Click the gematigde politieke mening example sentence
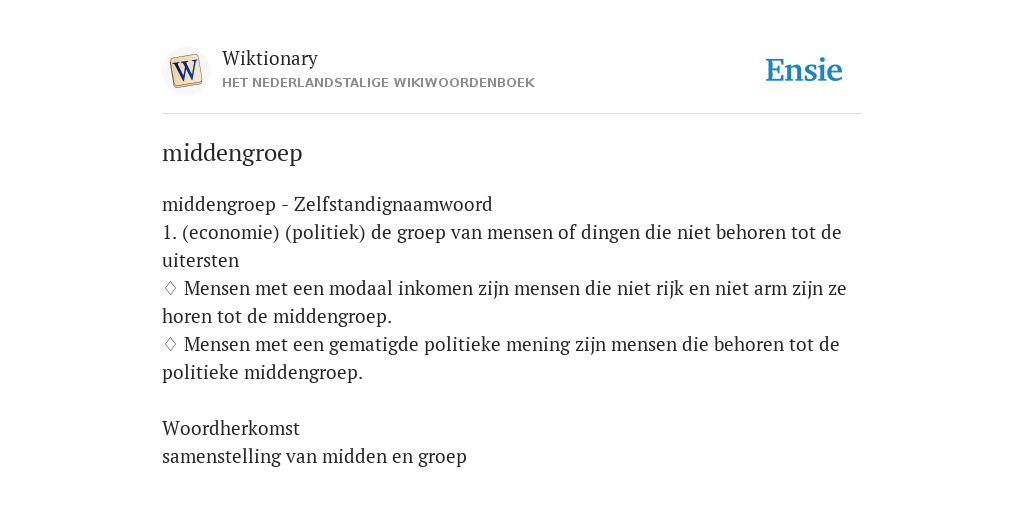This screenshot has width=1024, height=512. (x=501, y=359)
